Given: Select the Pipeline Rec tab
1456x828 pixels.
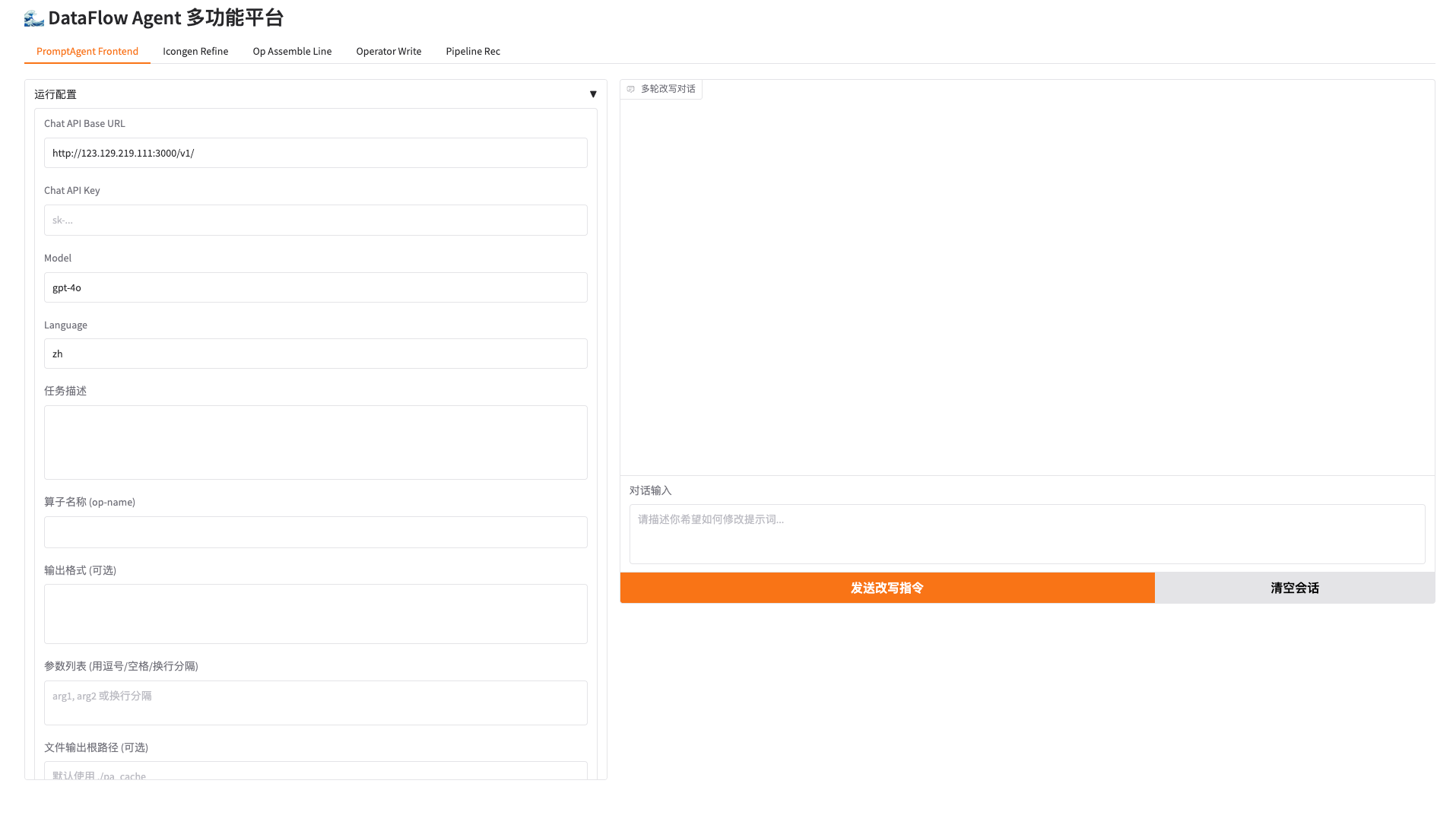Looking at the screenshot, I should tap(473, 52).
